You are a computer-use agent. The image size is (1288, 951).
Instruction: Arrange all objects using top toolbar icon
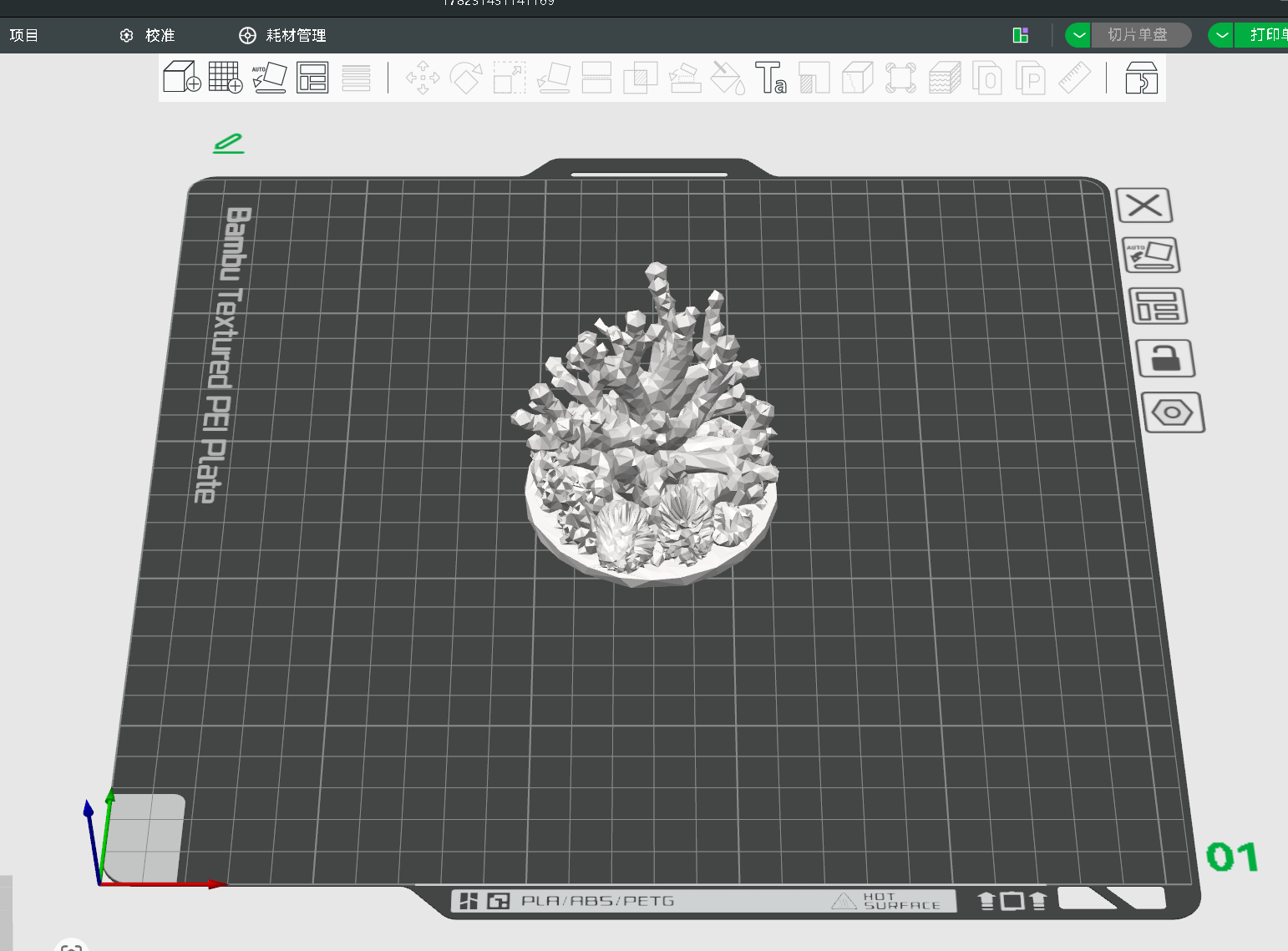pyautogui.click(x=312, y=78)
